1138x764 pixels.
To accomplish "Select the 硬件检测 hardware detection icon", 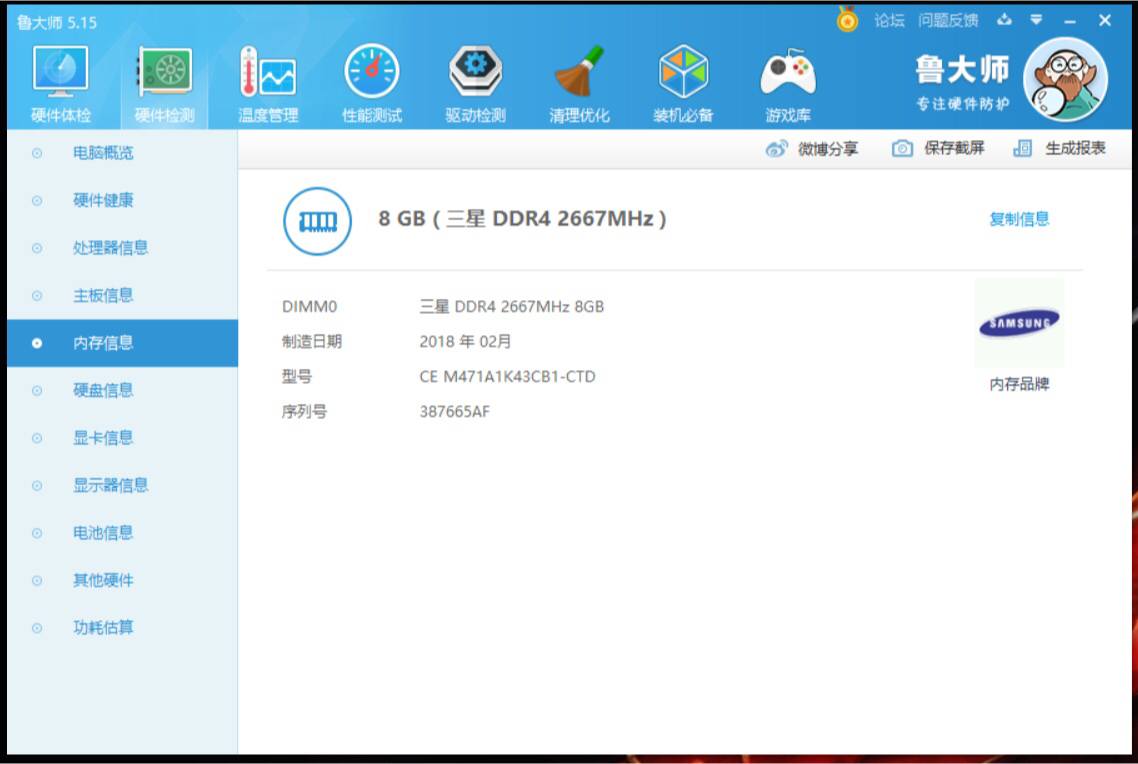I will pos(165,83).
